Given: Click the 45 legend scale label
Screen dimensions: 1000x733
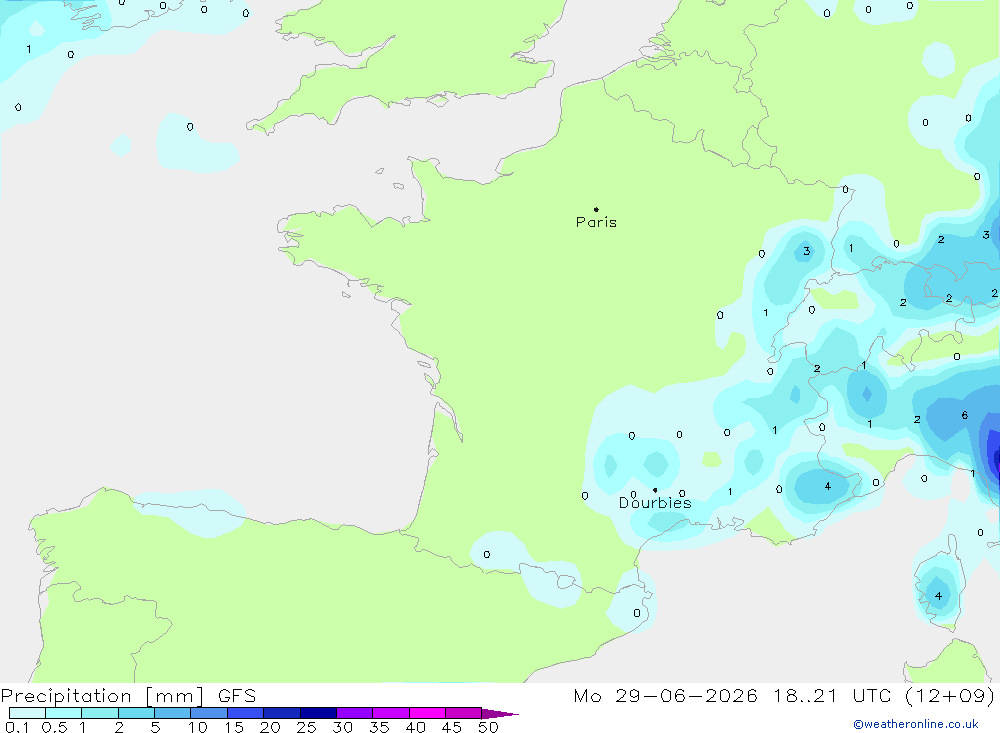Looking at the screenshot, I should tap(452, 727).
